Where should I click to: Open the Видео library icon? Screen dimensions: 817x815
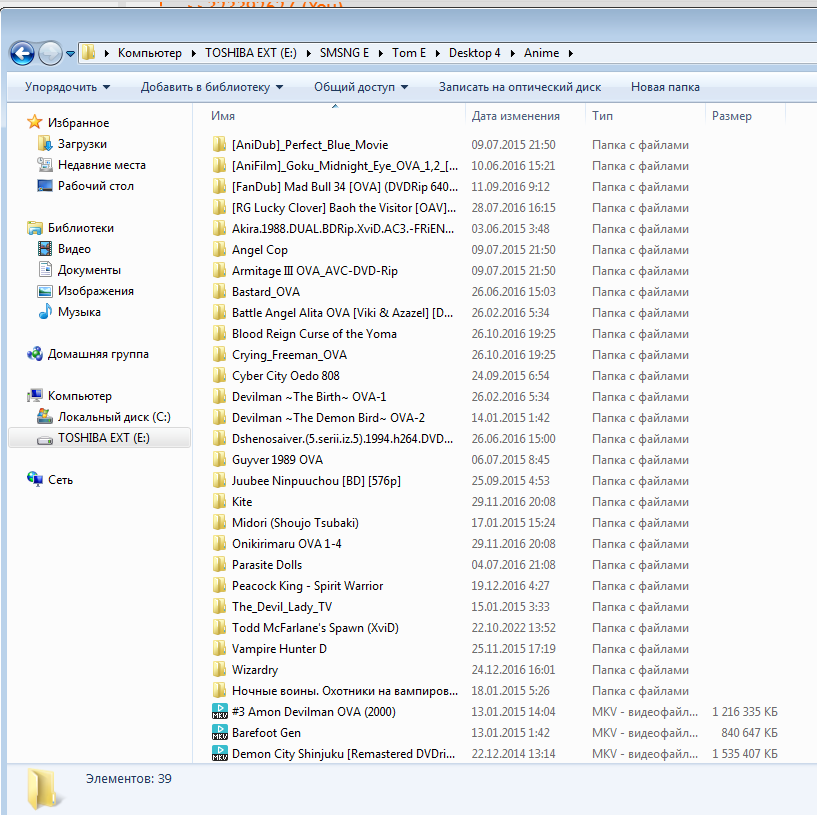point(45,249)
